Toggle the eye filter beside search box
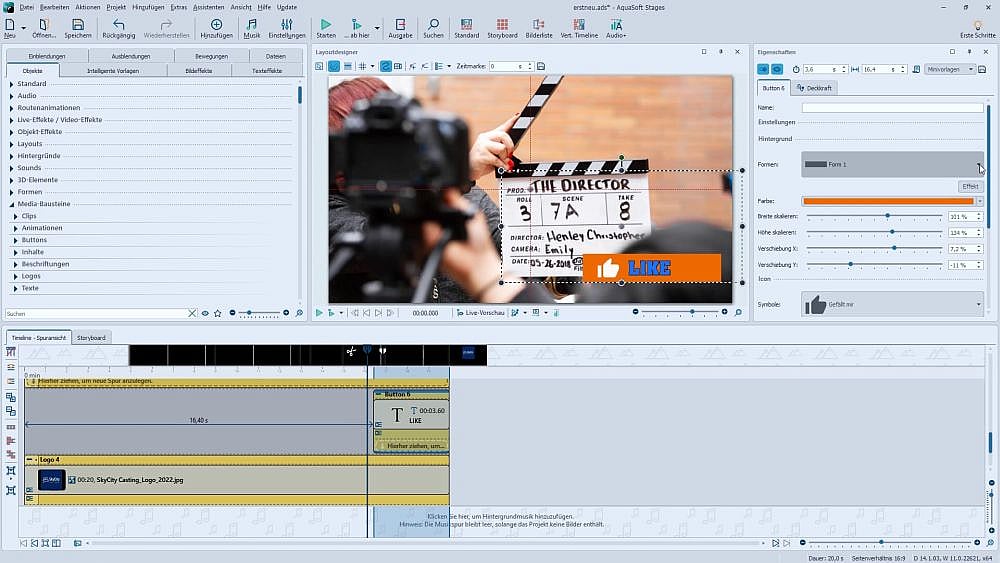 click(205, 313)
